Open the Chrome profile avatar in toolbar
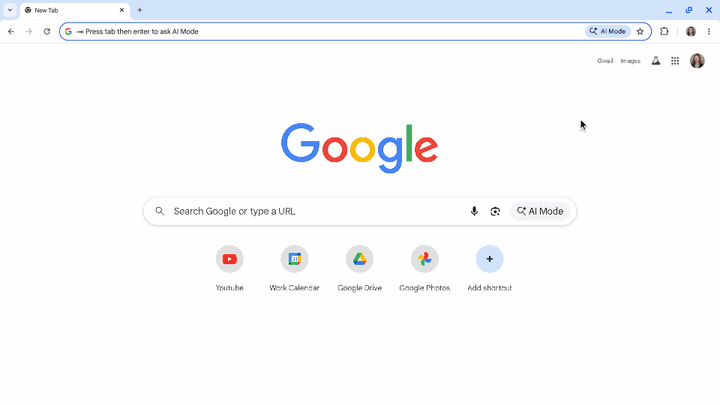Viewport: 720px width, 405px height. point(691,31)
